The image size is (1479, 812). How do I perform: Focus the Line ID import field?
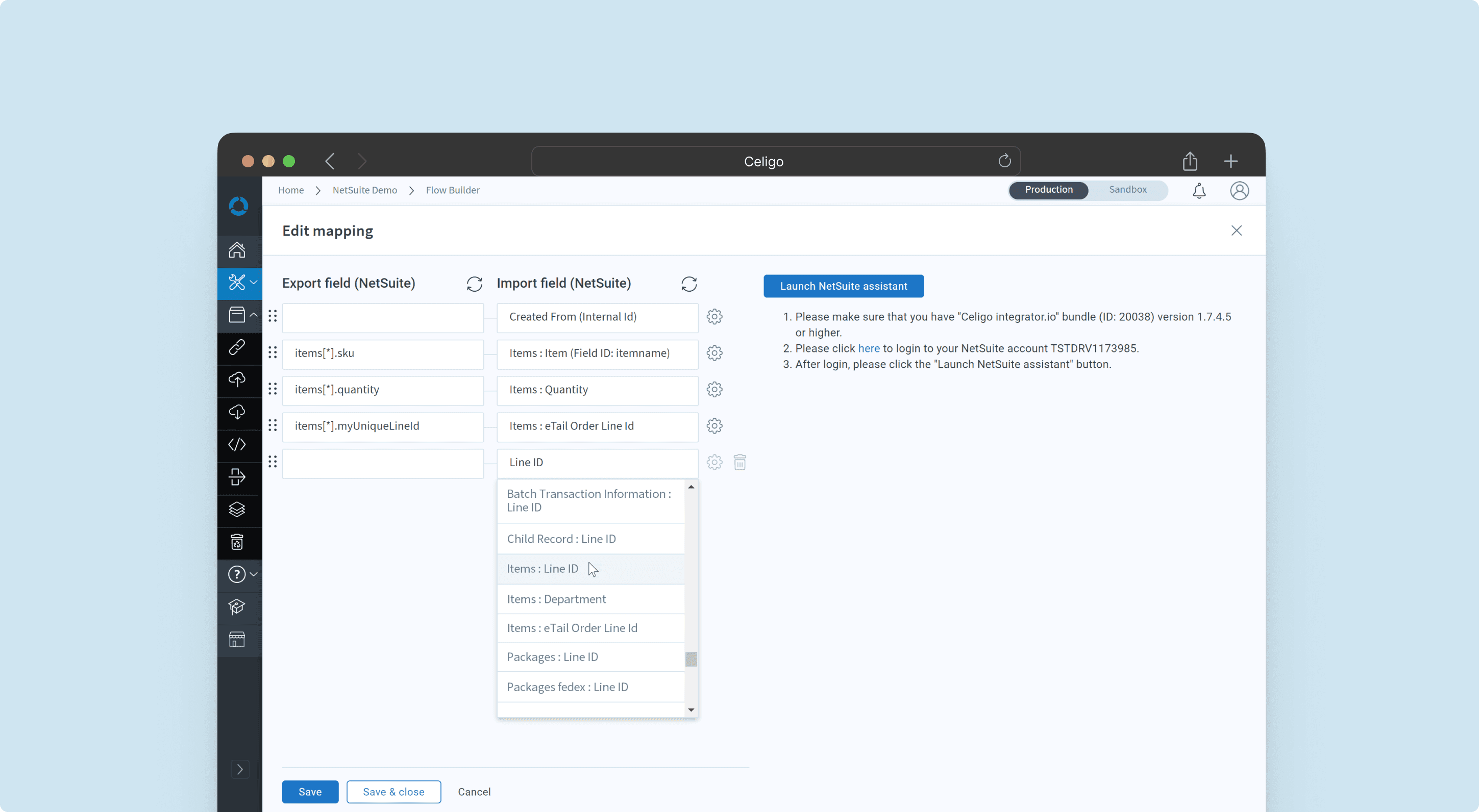(x=597, y=463)
